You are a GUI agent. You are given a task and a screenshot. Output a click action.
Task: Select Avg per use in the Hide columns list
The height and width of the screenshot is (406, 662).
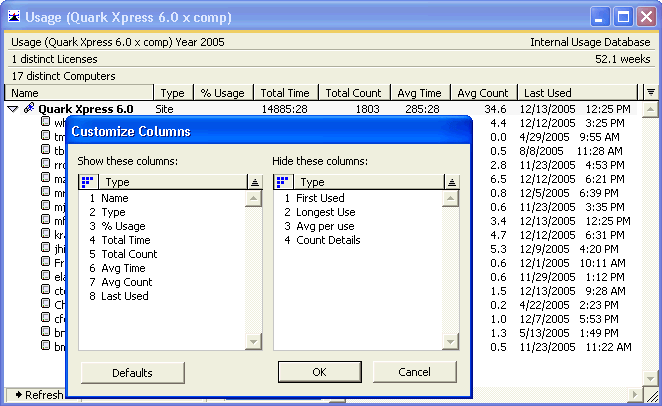pyautogui.click(x=325, y=226)
